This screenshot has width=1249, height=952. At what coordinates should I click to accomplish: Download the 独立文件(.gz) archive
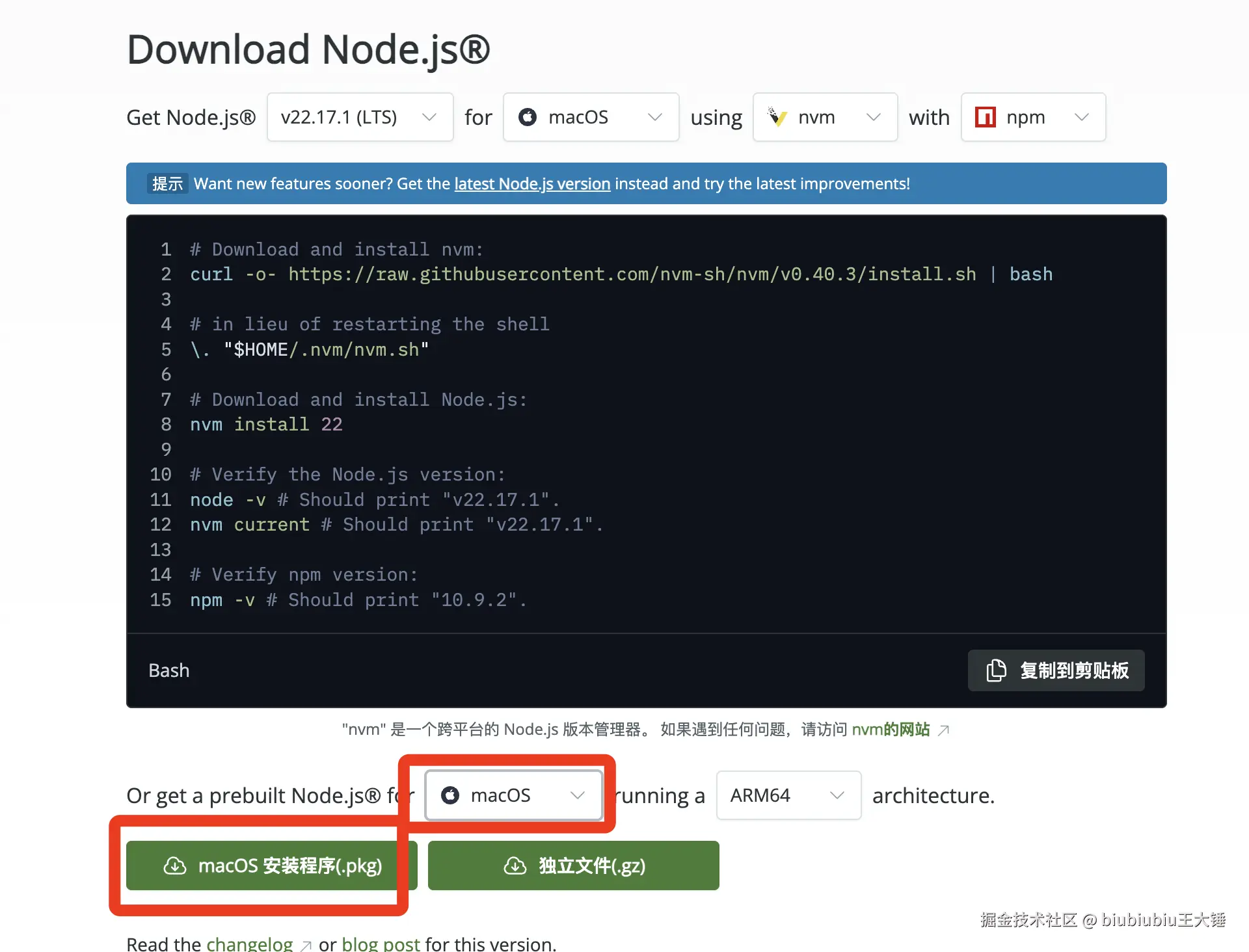click(573, 866)
